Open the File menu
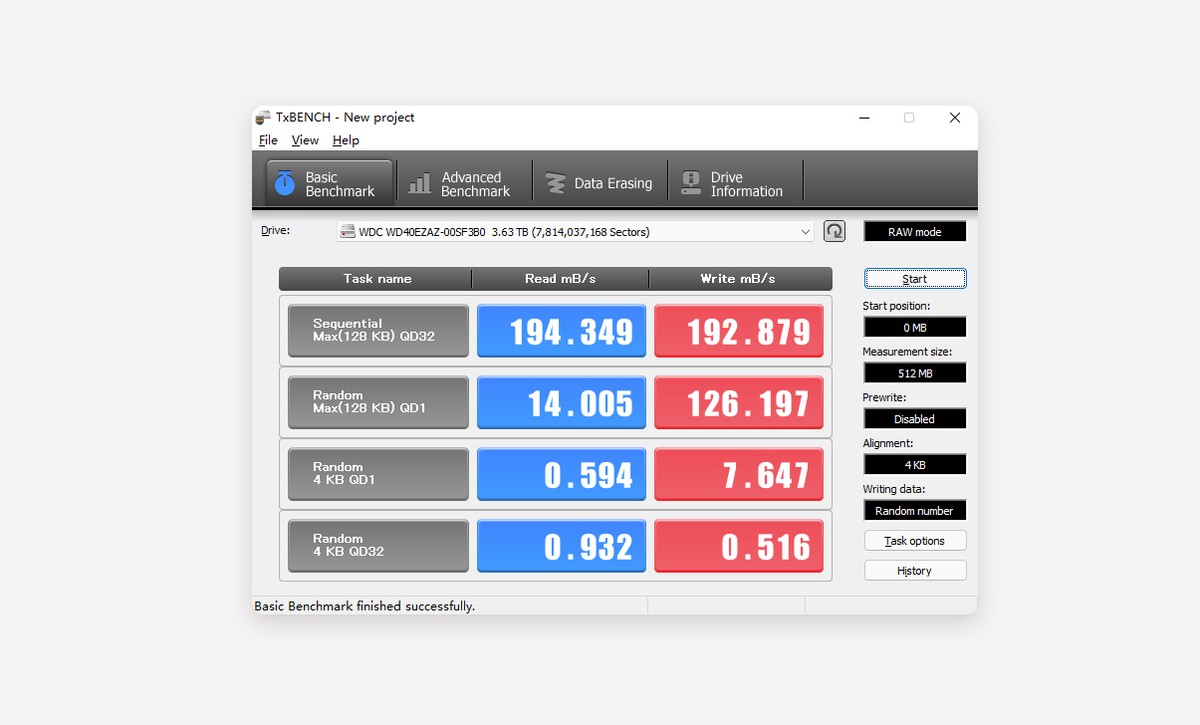Screen dimensions: 1200x725 click(268, 141)
